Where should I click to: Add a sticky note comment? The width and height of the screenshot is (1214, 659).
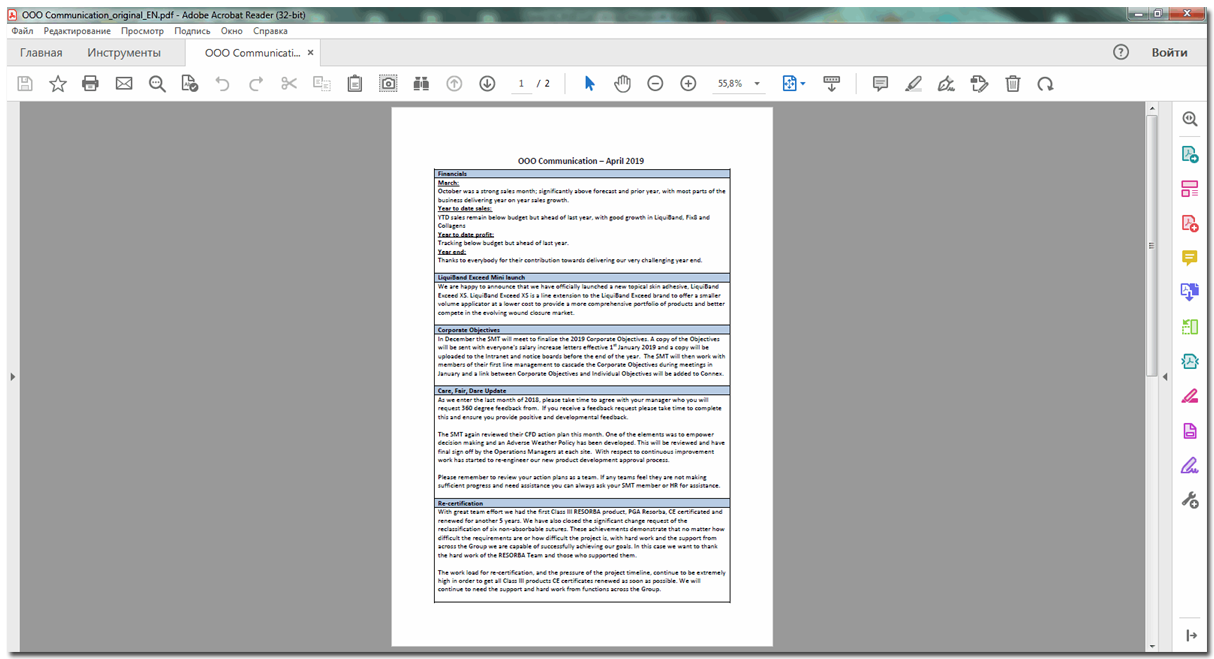[880, 84]
